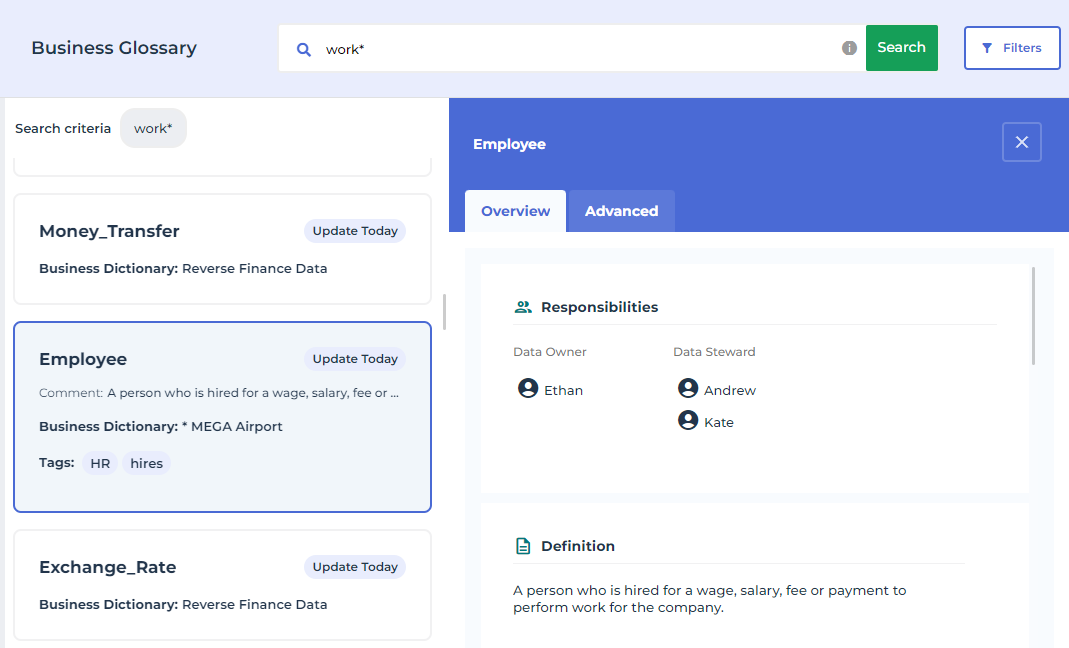Screen dimensions: 1069x648
Task: Click Ethan's user avatar icon
Action: tap(528, 388)
